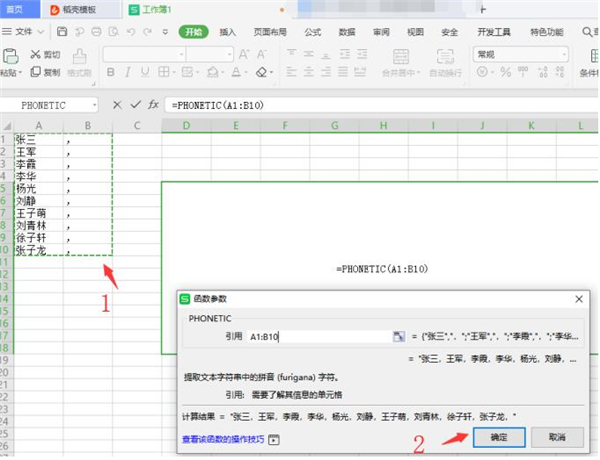The height and width of the screenshot is (460, 600).
Task: Open Insert Function via the fx icon
Action: click(x=153, y=104)
